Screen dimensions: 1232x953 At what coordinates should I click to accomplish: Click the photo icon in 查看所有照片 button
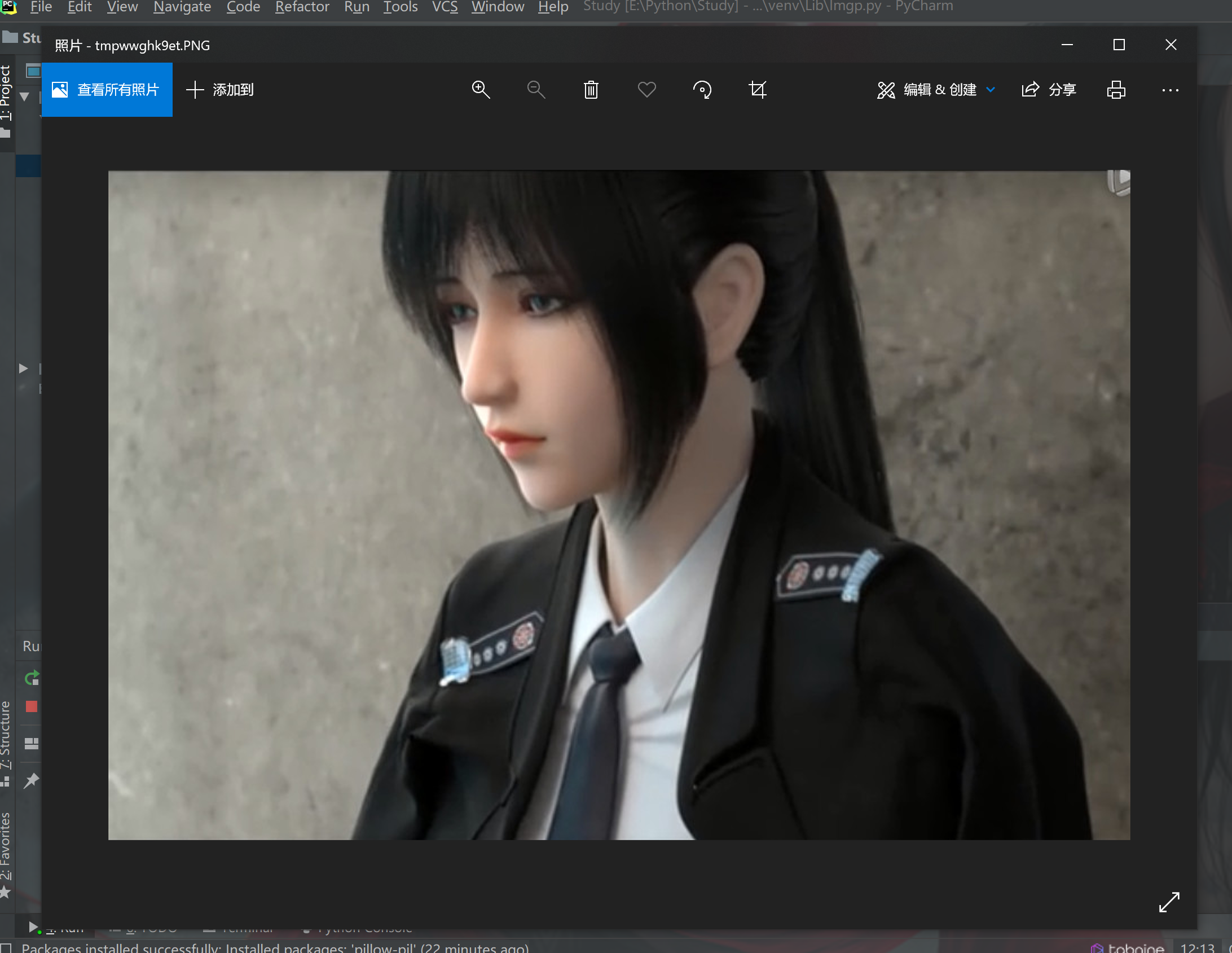tap(60, 90)
